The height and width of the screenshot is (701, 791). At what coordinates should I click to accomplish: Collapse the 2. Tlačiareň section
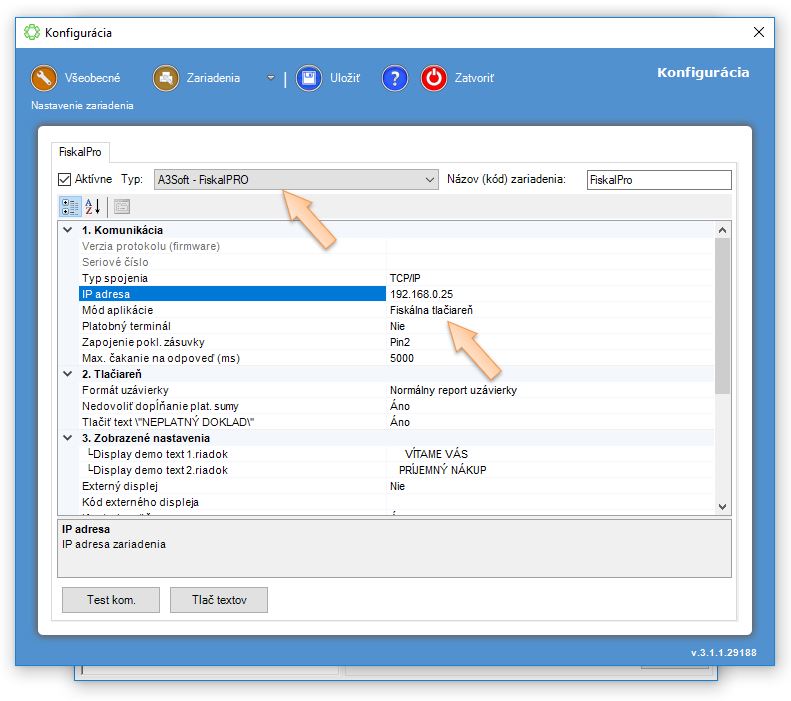pos(68,374)
